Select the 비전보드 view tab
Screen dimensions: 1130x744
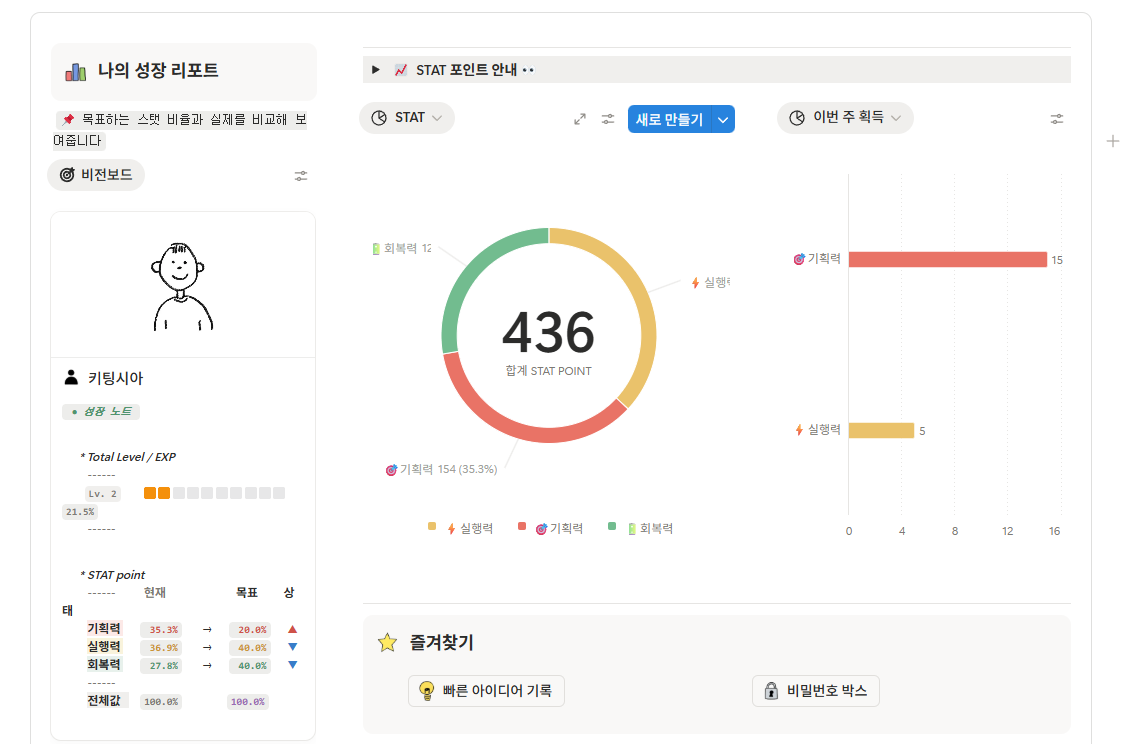[x=96, y=175]
